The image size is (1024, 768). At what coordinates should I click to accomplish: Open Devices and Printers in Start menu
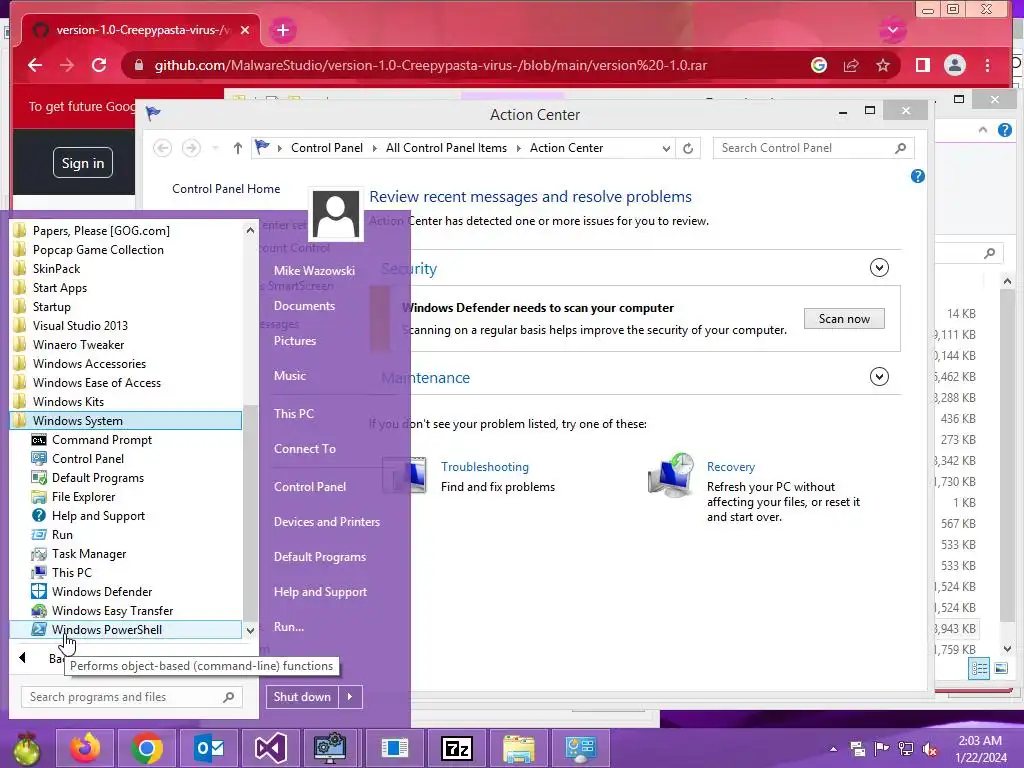click(327, 522)
